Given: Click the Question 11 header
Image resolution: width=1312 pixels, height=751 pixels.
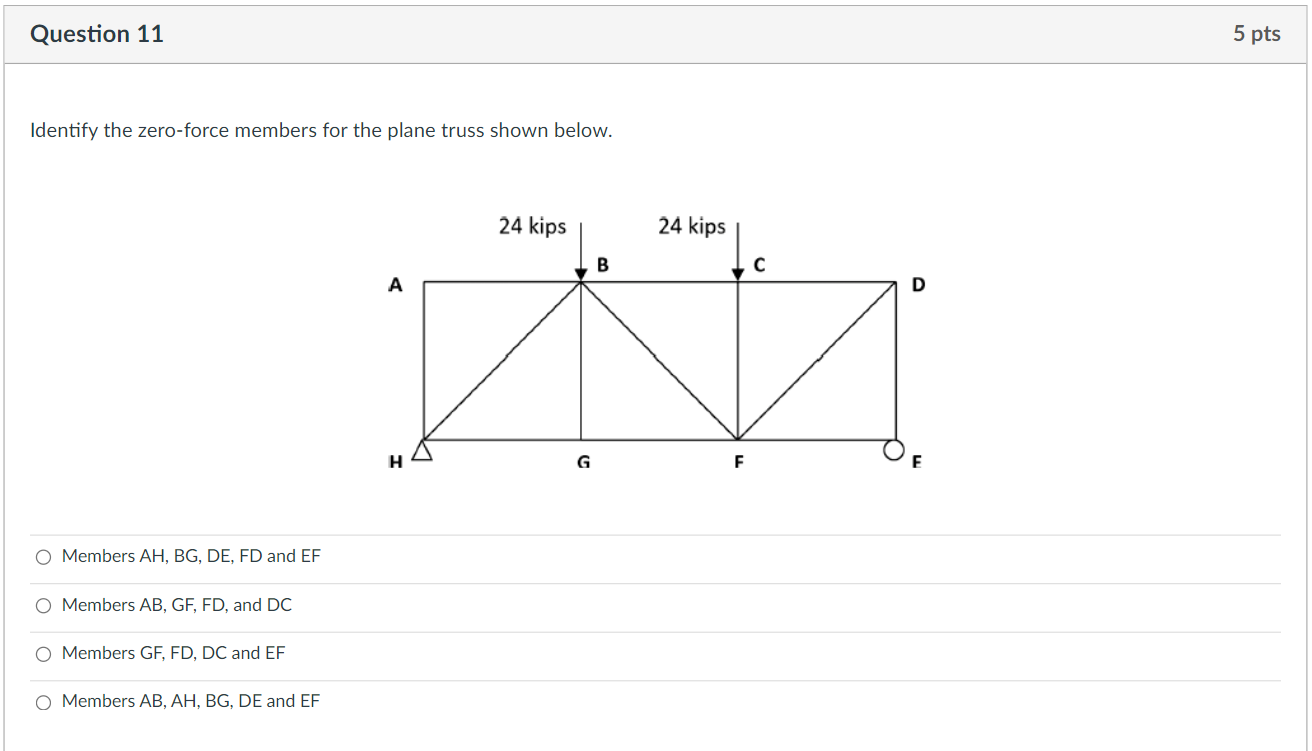Looking at the screenshot, I should tap(97, 33).
